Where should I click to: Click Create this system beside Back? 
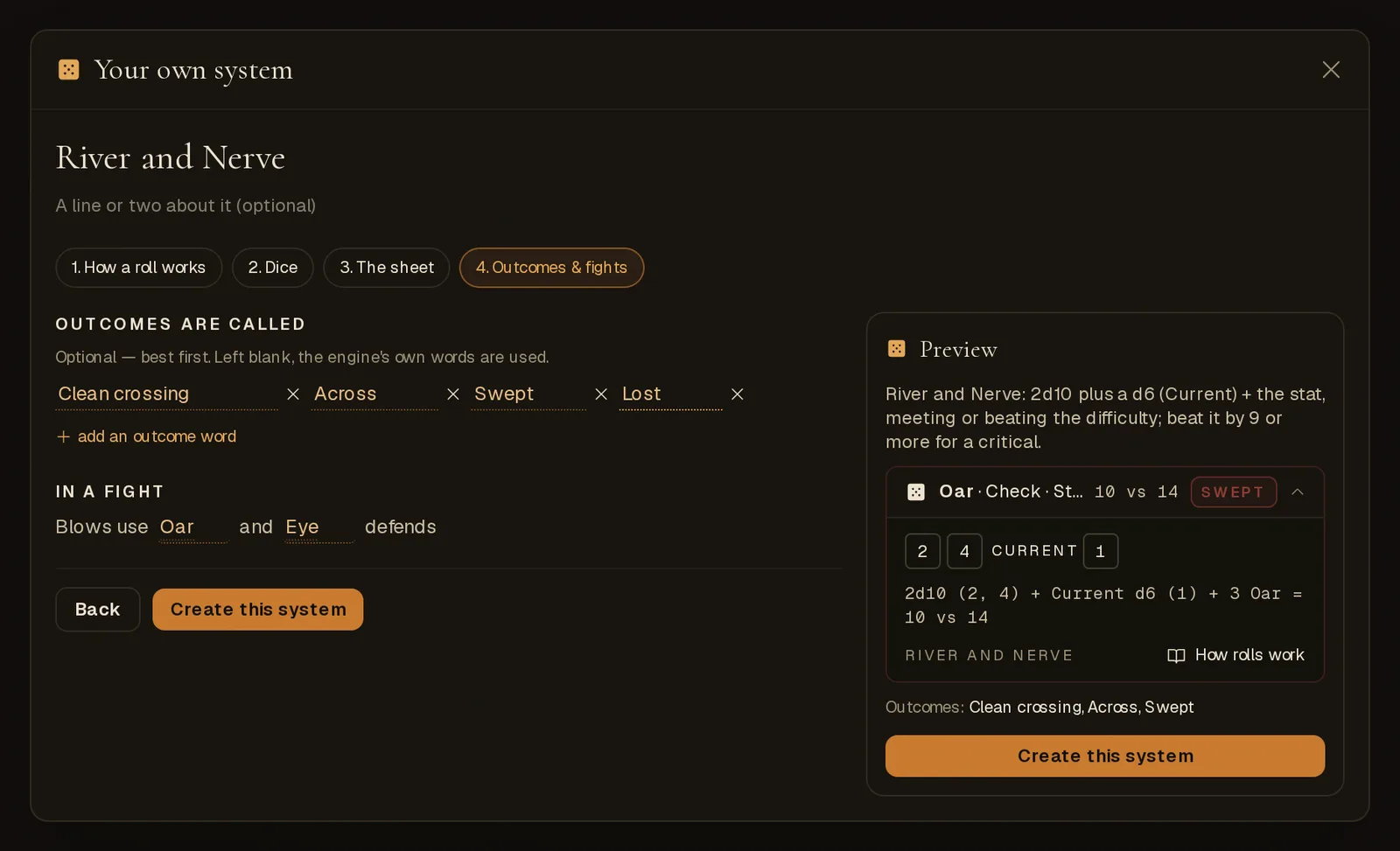(258, 610)
